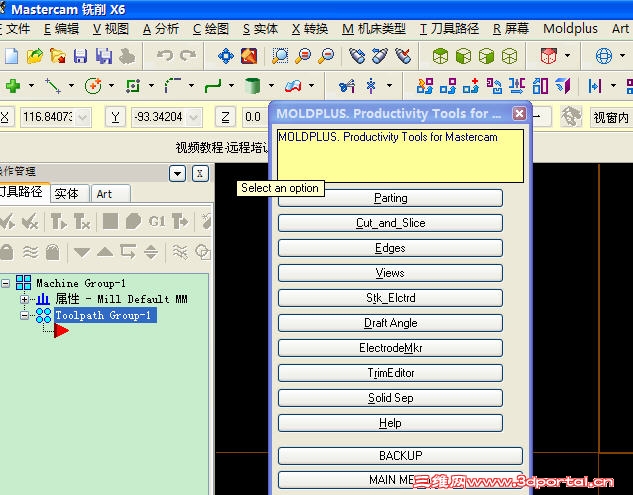Click the Solid Sep button
The height and width of the screenshot is (495, 633).
390,398
